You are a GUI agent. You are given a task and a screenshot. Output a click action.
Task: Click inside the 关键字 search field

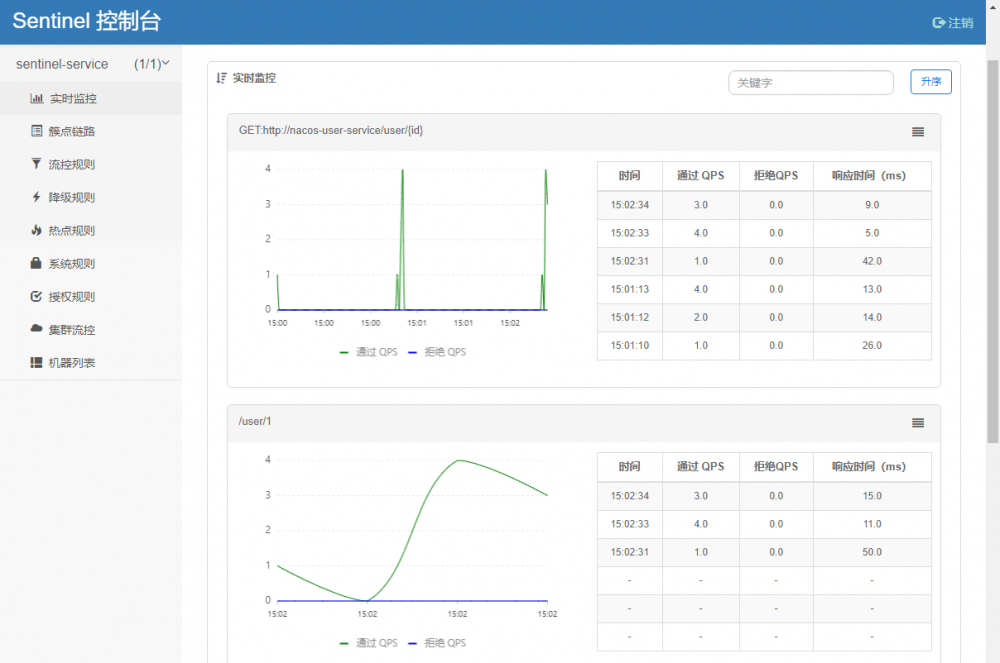point(810,82)
